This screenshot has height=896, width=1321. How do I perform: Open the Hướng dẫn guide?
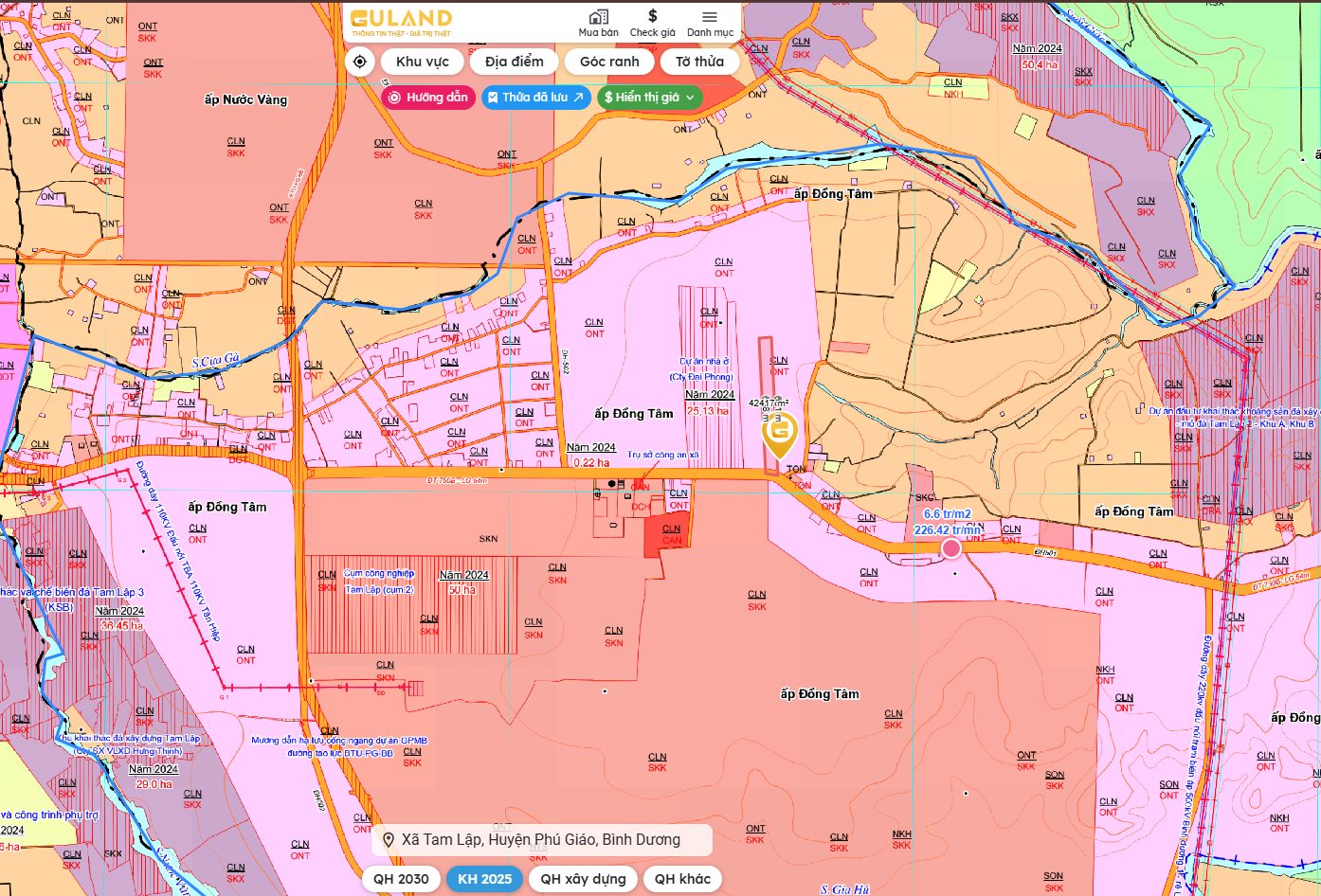pyautogui.click(x=428, y=98)
